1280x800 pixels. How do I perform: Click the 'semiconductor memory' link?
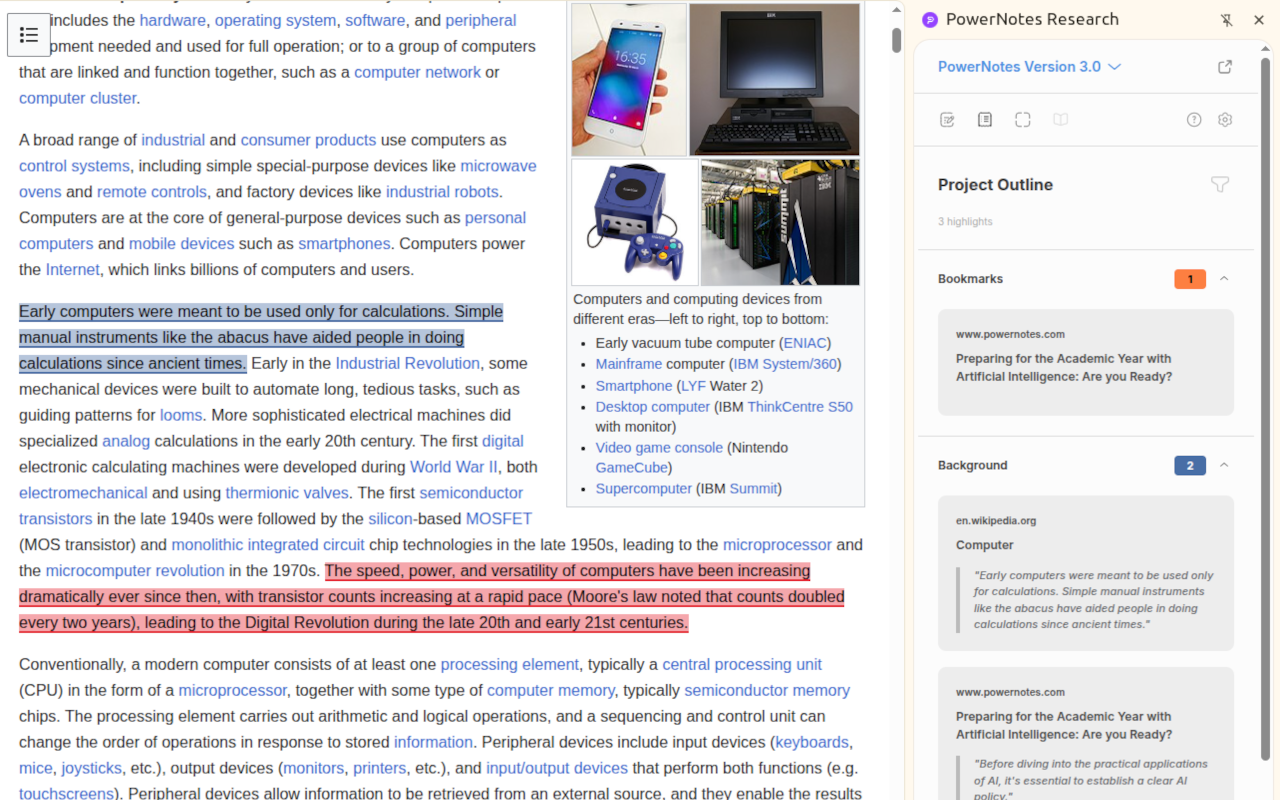pos(767,691)
